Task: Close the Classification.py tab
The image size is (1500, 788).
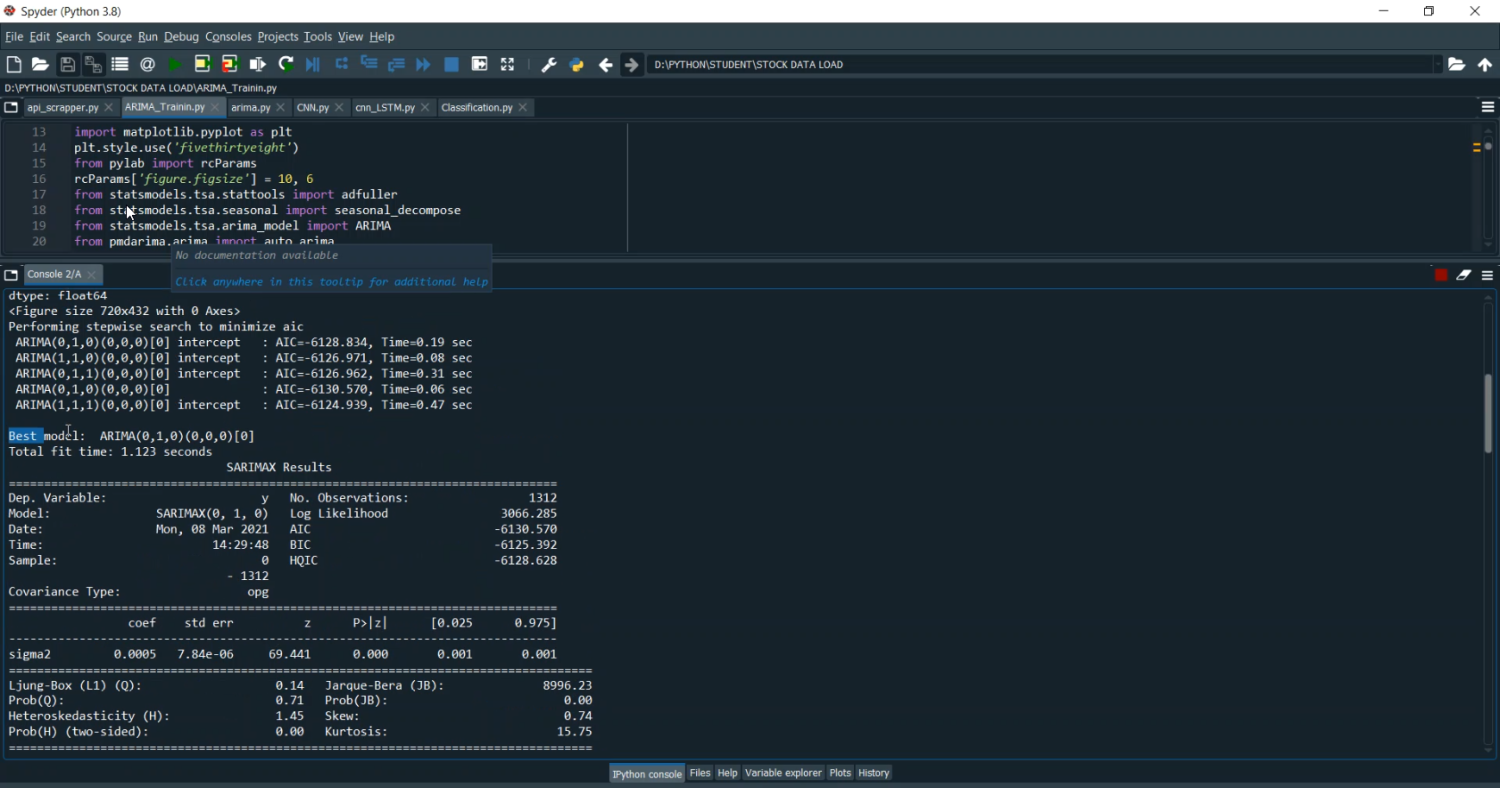Action: coord(523,107)
